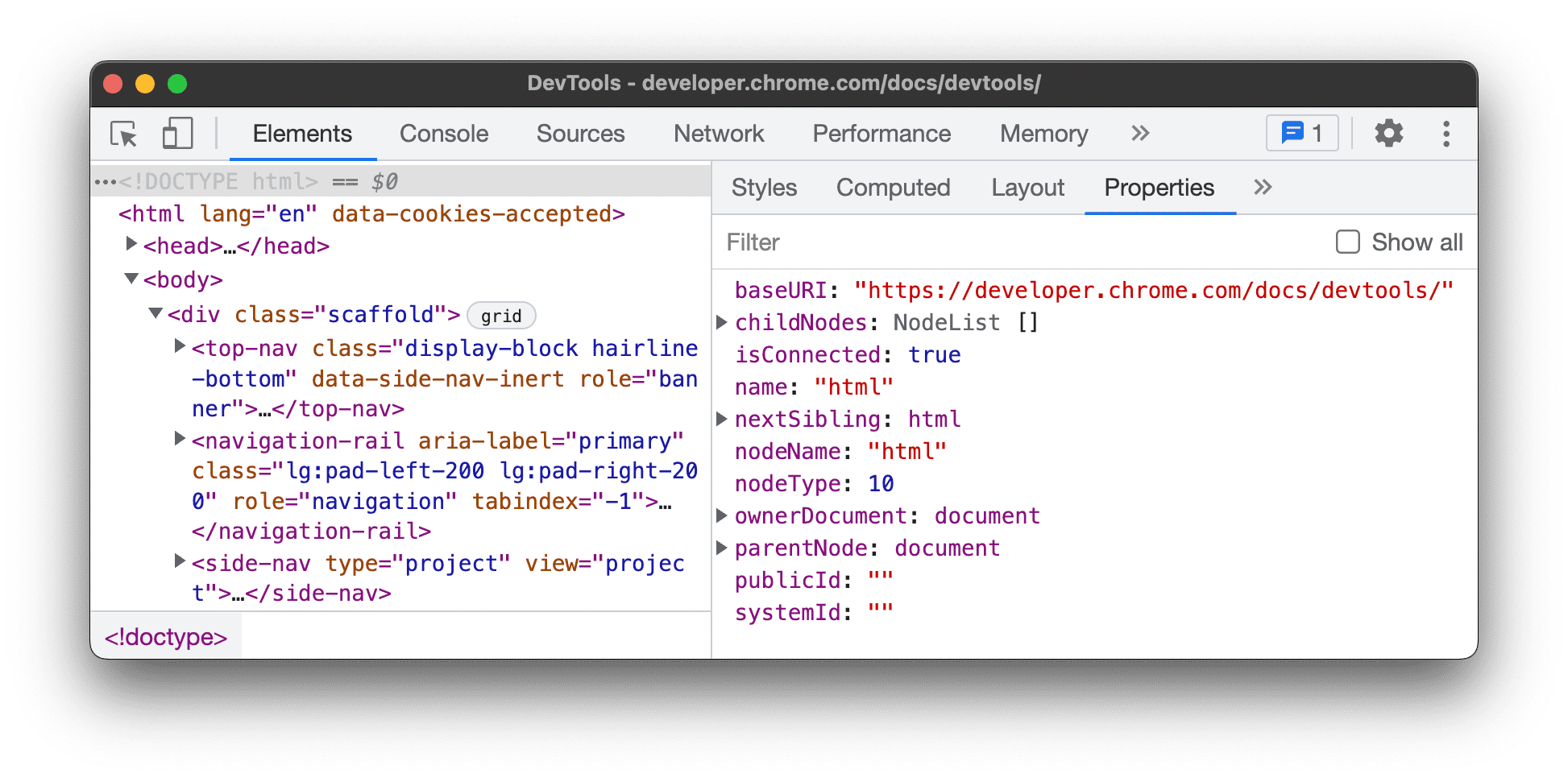The width and height of the screenshot is (1568, 778).
Task: Open the issues counter showing 1
Action: (x=1301, y=133)
